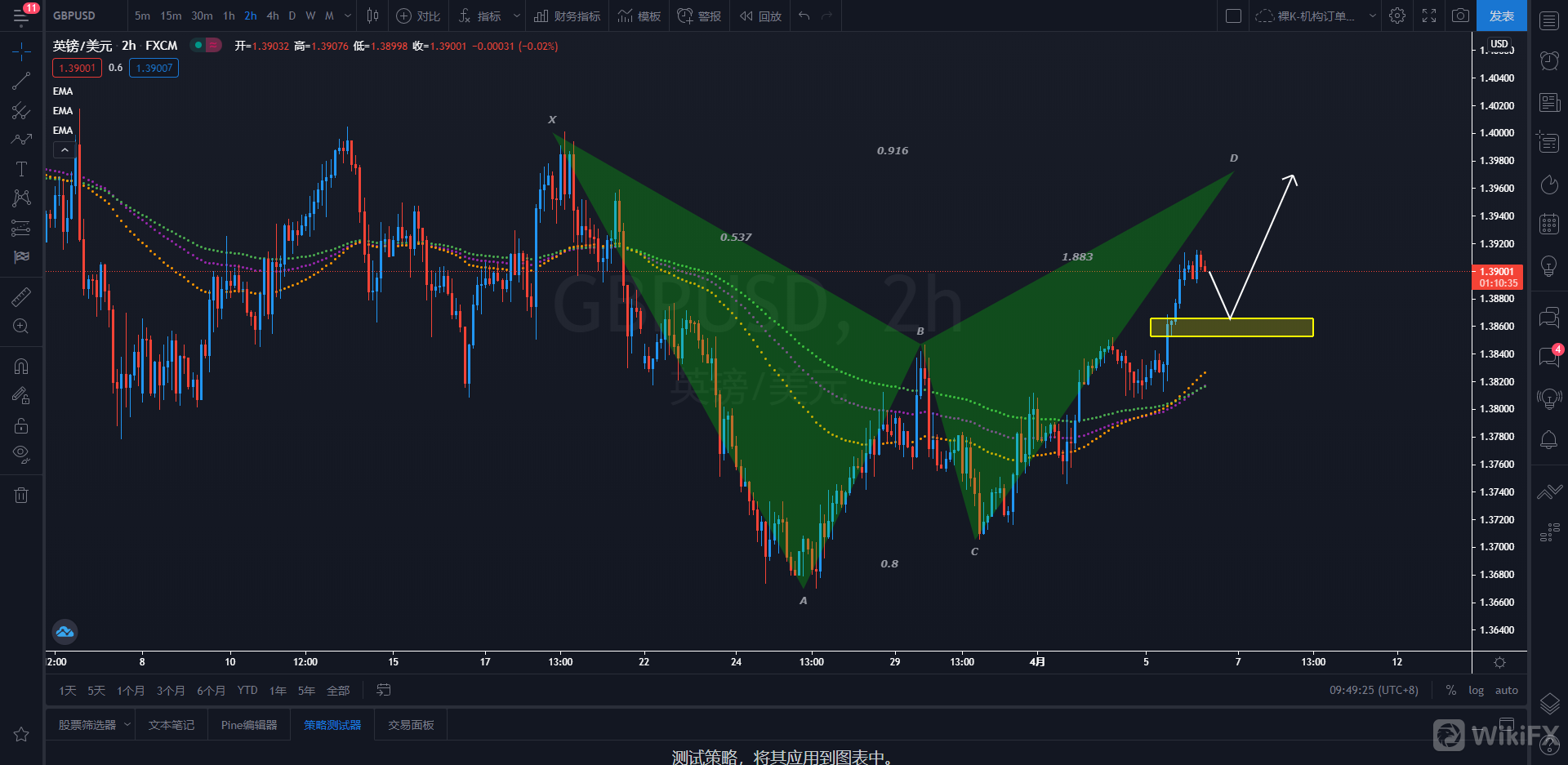This screenshot has height=765, width=1568.
Task: Open the 交易面板 tab
Action: click(x=411, y=725)
